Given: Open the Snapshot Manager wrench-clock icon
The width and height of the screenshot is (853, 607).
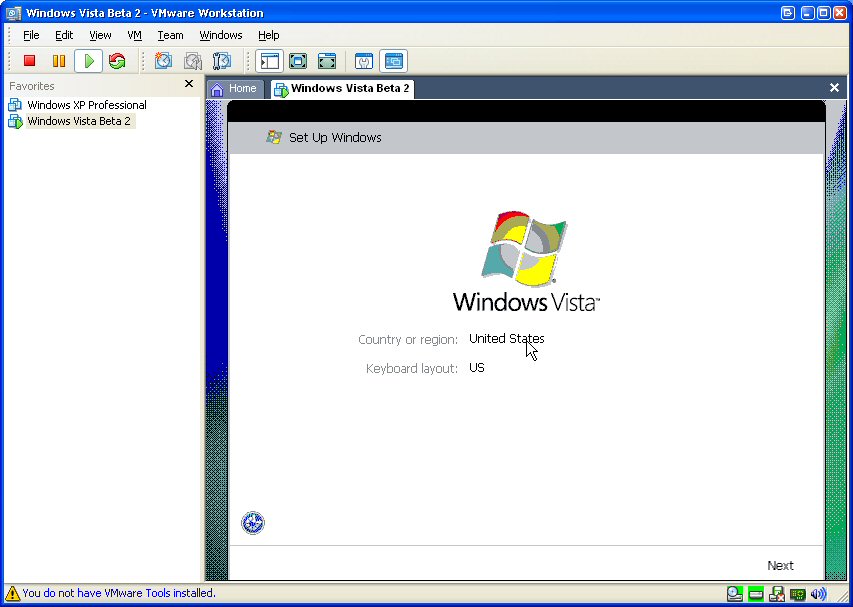Looking at the screenshot, I should (221, 61).
